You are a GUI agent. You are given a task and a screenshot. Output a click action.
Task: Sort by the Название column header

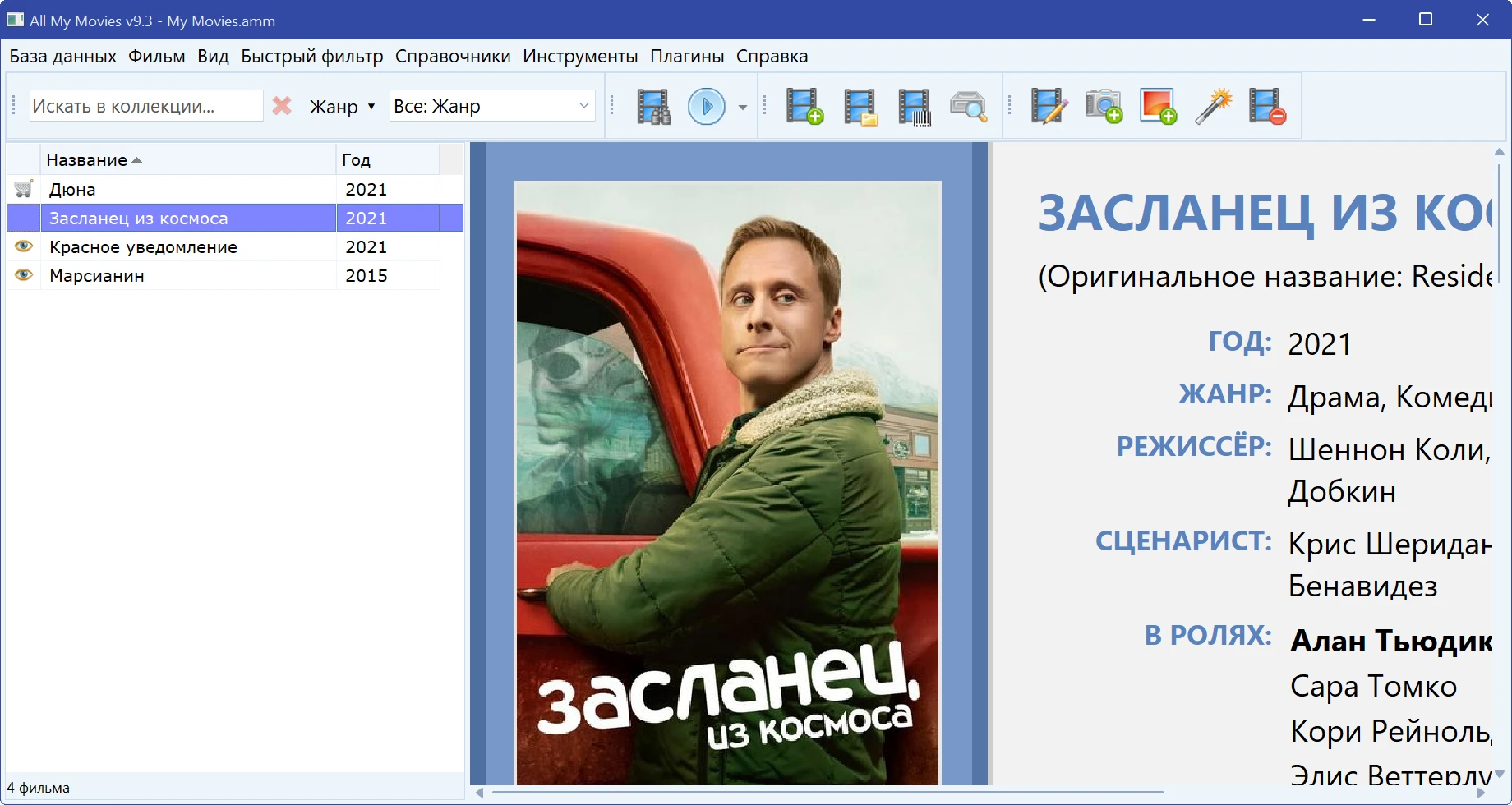click(x=188, y=159)
